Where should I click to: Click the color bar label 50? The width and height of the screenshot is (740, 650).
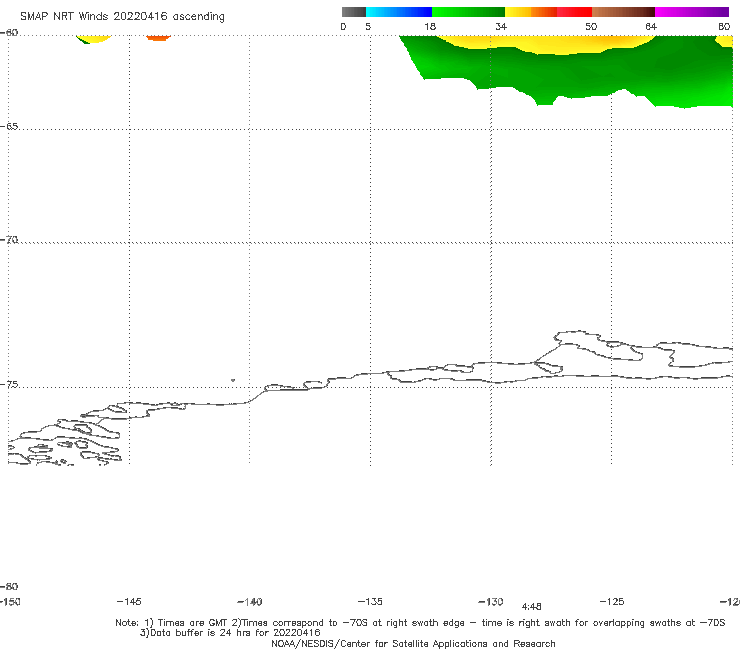coord(591,27)
